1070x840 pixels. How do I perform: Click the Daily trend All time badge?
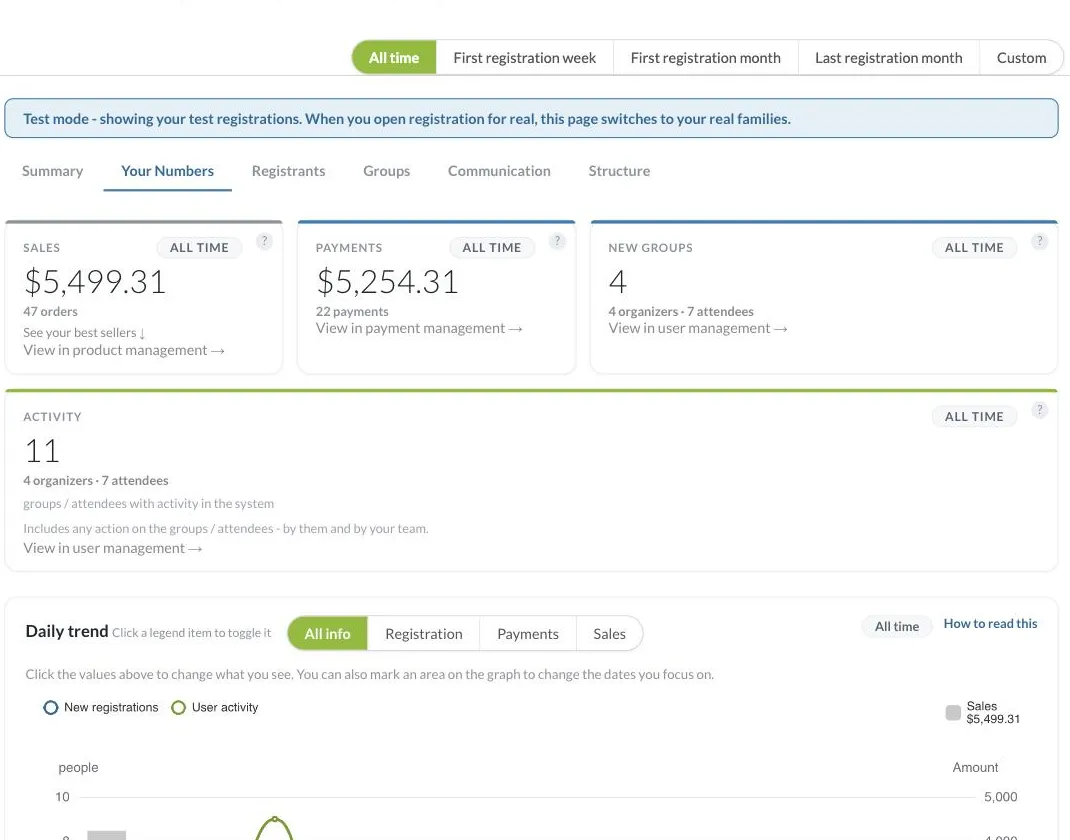tap(897, 626)
